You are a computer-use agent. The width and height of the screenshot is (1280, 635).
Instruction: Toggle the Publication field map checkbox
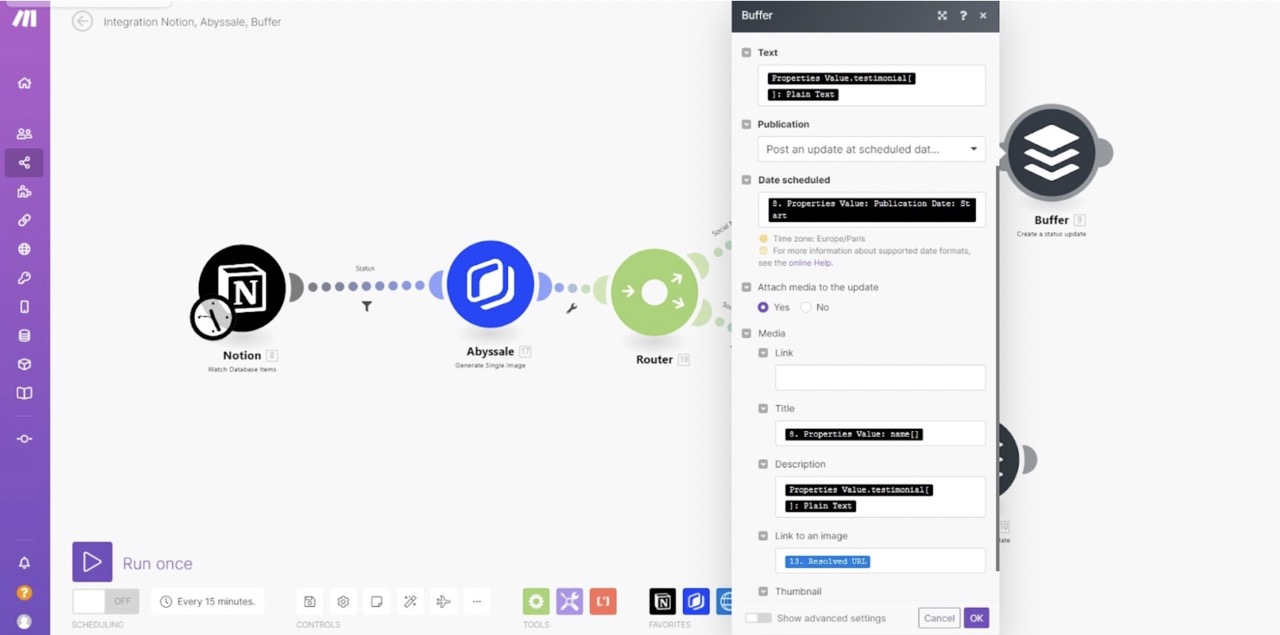click(x=746, y=124)
